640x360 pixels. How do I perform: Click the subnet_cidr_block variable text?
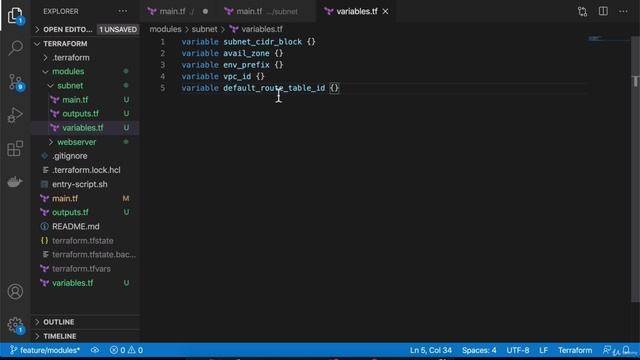pyautogui.click(x=262, y=42)
